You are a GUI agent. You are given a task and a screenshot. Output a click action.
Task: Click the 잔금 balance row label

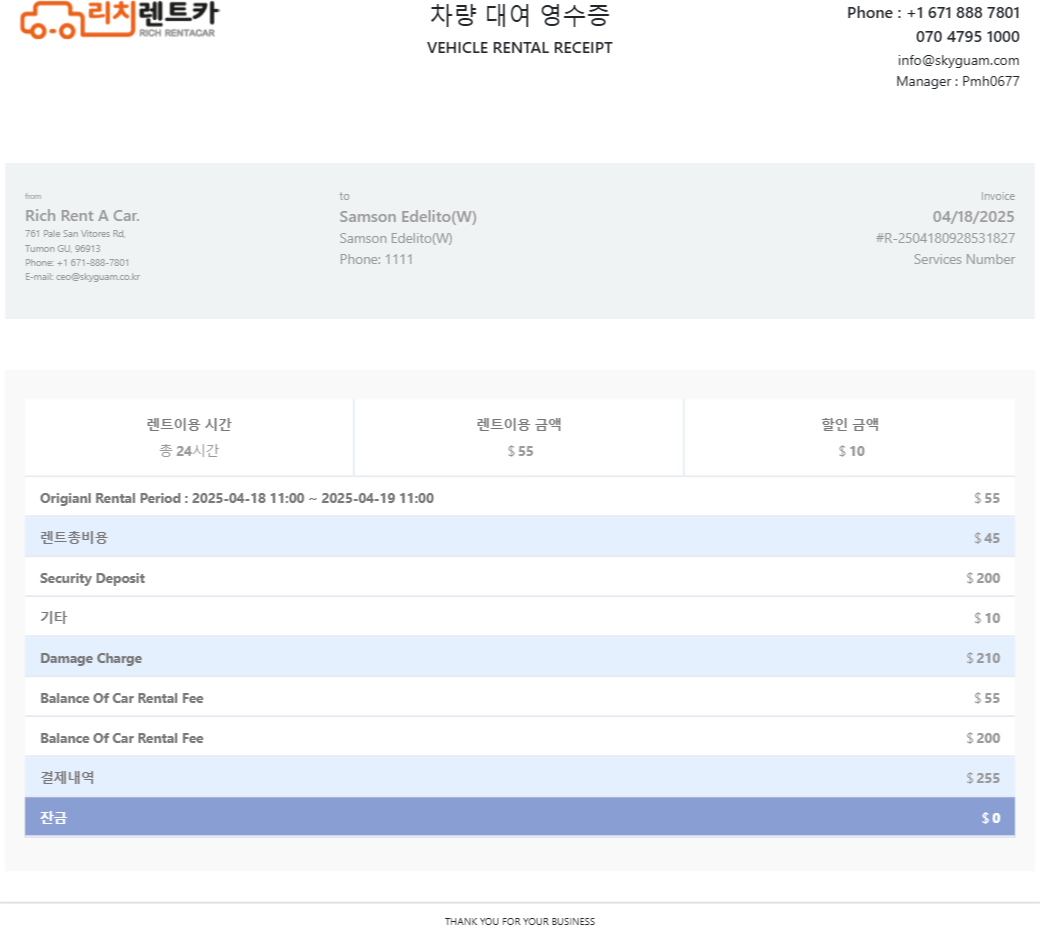(x=53, y=818)
